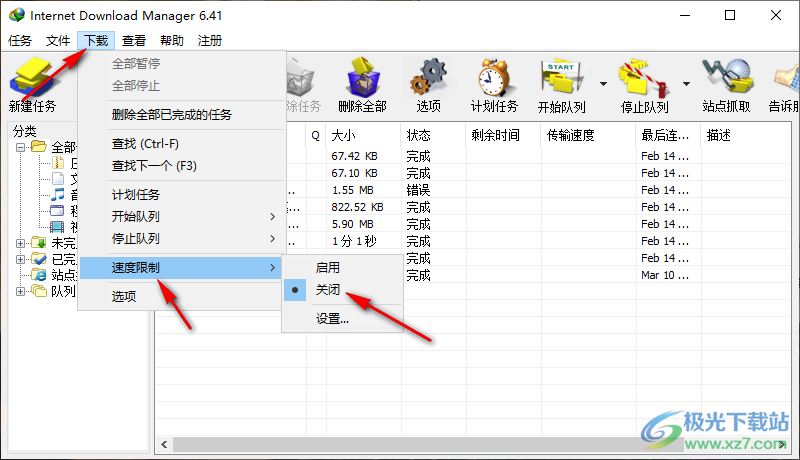Image resolution: width=800 pixels, height=460 pixels.
Task: Select the 全部 folder icon in tree
Action: click(38, 147)
